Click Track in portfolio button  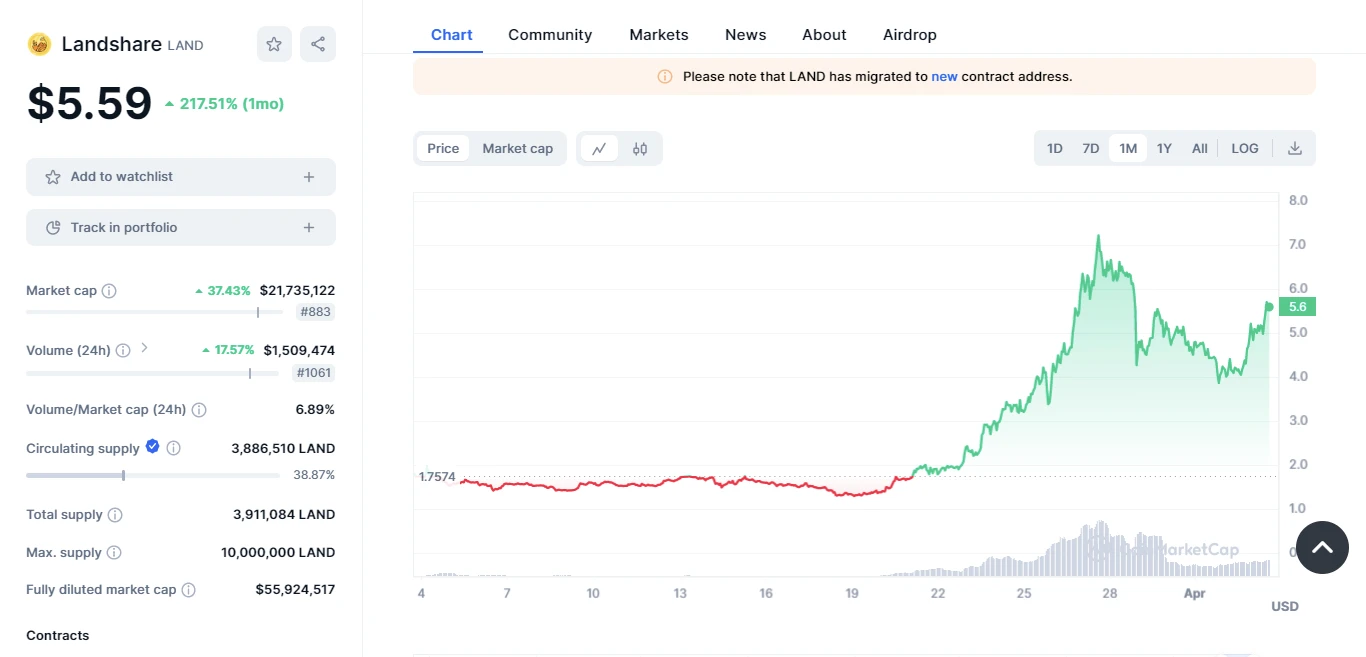point(181,228)
